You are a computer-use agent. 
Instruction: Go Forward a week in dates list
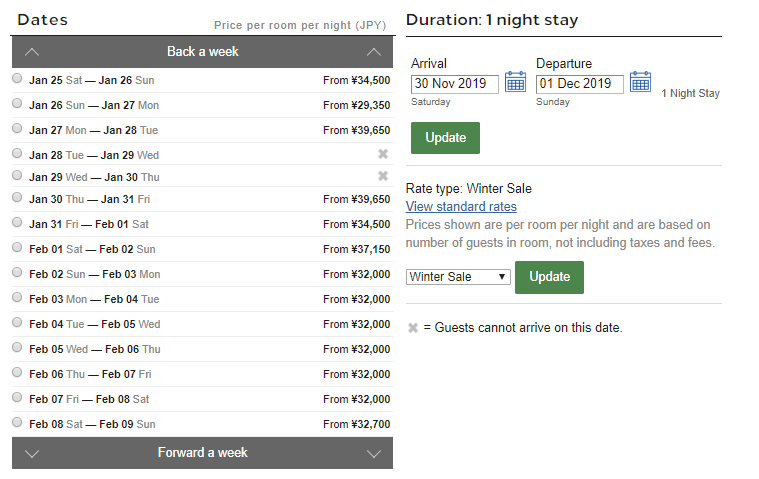pos(202,453)
